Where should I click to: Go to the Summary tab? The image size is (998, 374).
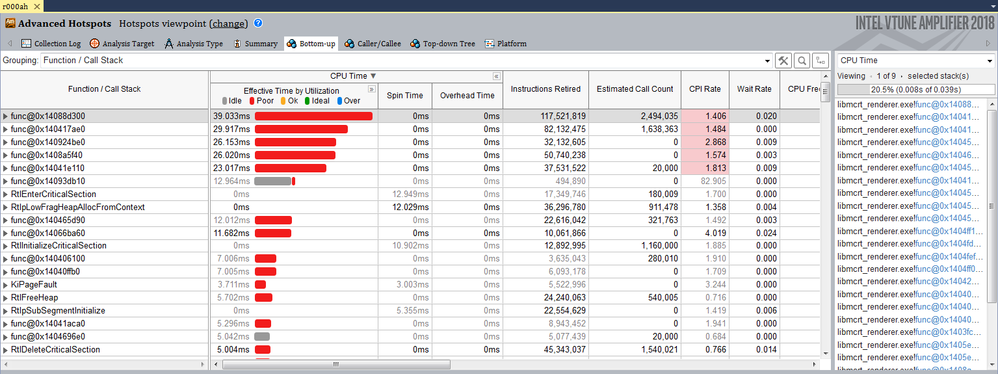tap(255, 44)
